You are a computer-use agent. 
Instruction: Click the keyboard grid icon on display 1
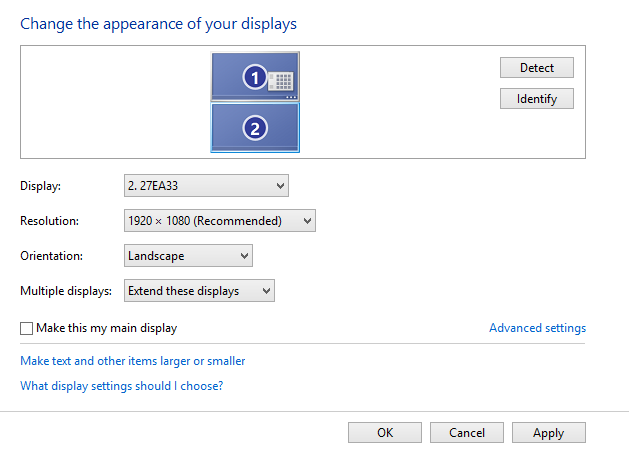(280, 81)
